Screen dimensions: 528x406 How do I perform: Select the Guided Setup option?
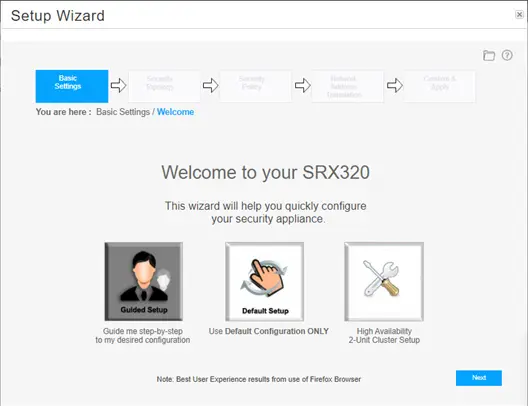click(x=144, y=281)
